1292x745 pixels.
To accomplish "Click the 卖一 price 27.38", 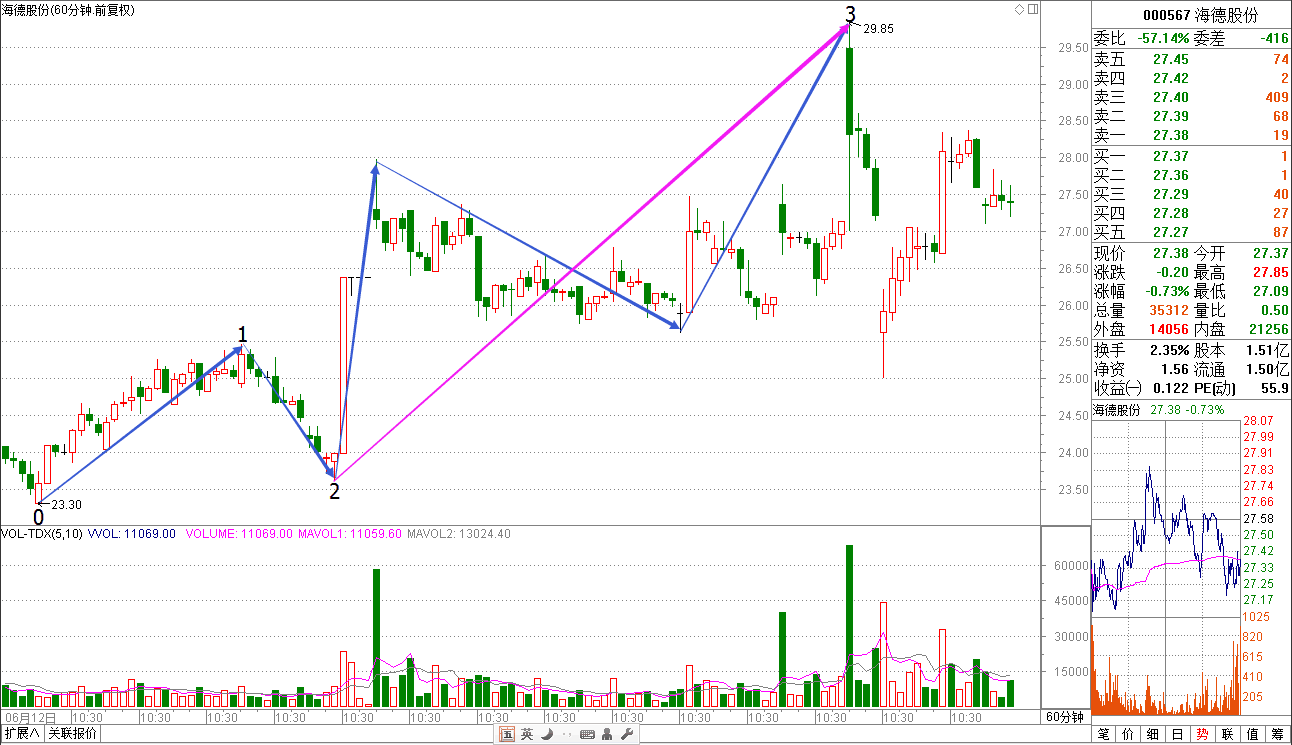I will coord(1170,135).
